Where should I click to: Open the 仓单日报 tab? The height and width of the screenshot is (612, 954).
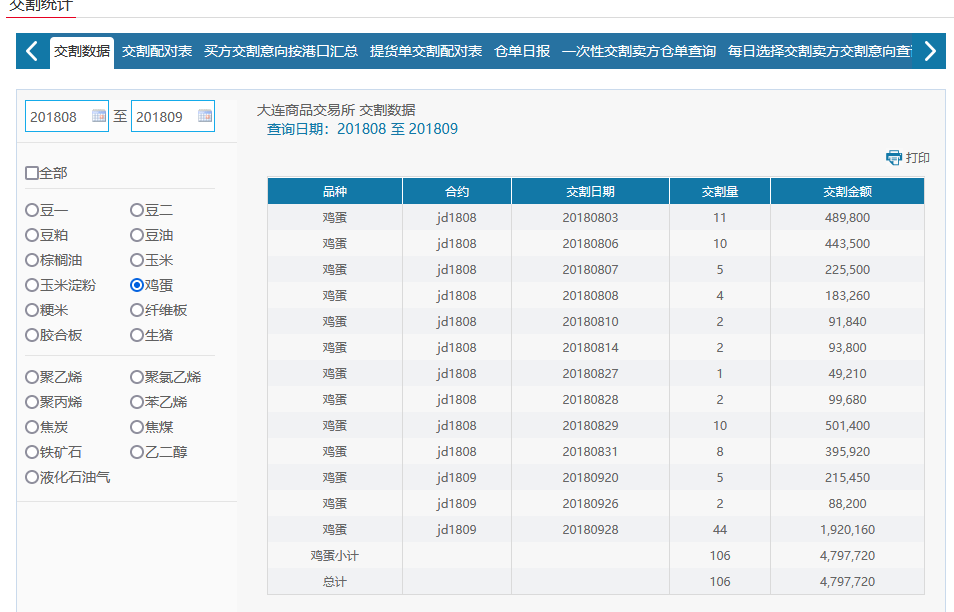(522, 51)
